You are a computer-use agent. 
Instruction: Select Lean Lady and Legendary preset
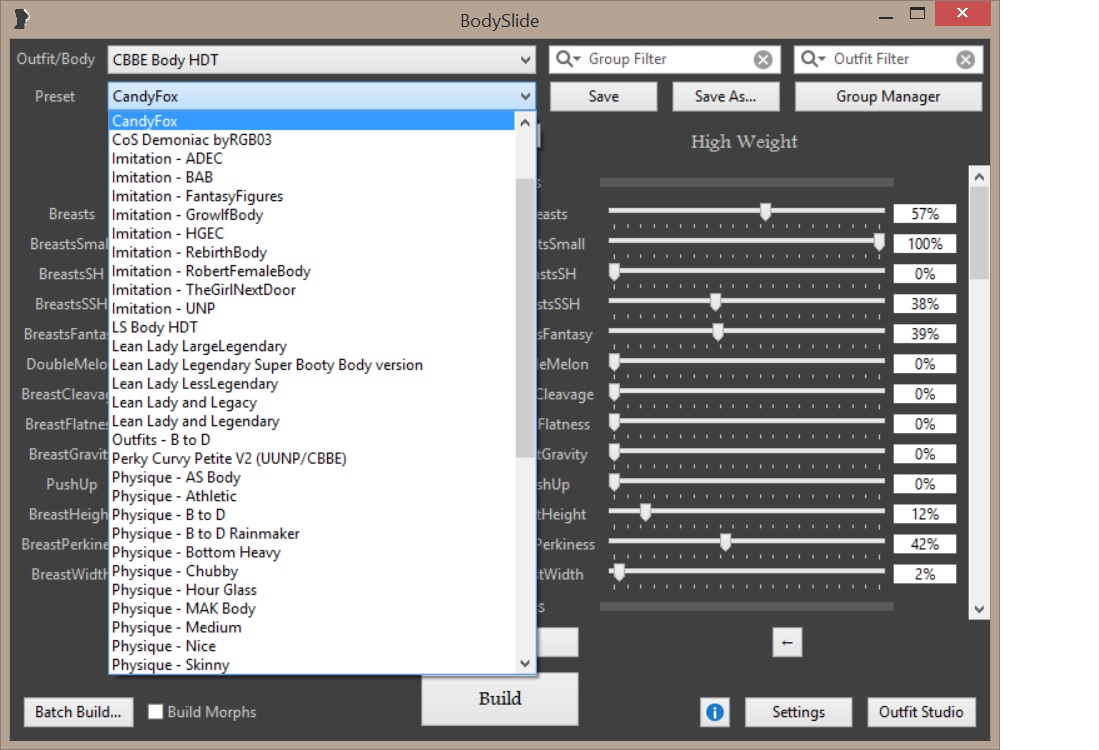coord(312,421)
